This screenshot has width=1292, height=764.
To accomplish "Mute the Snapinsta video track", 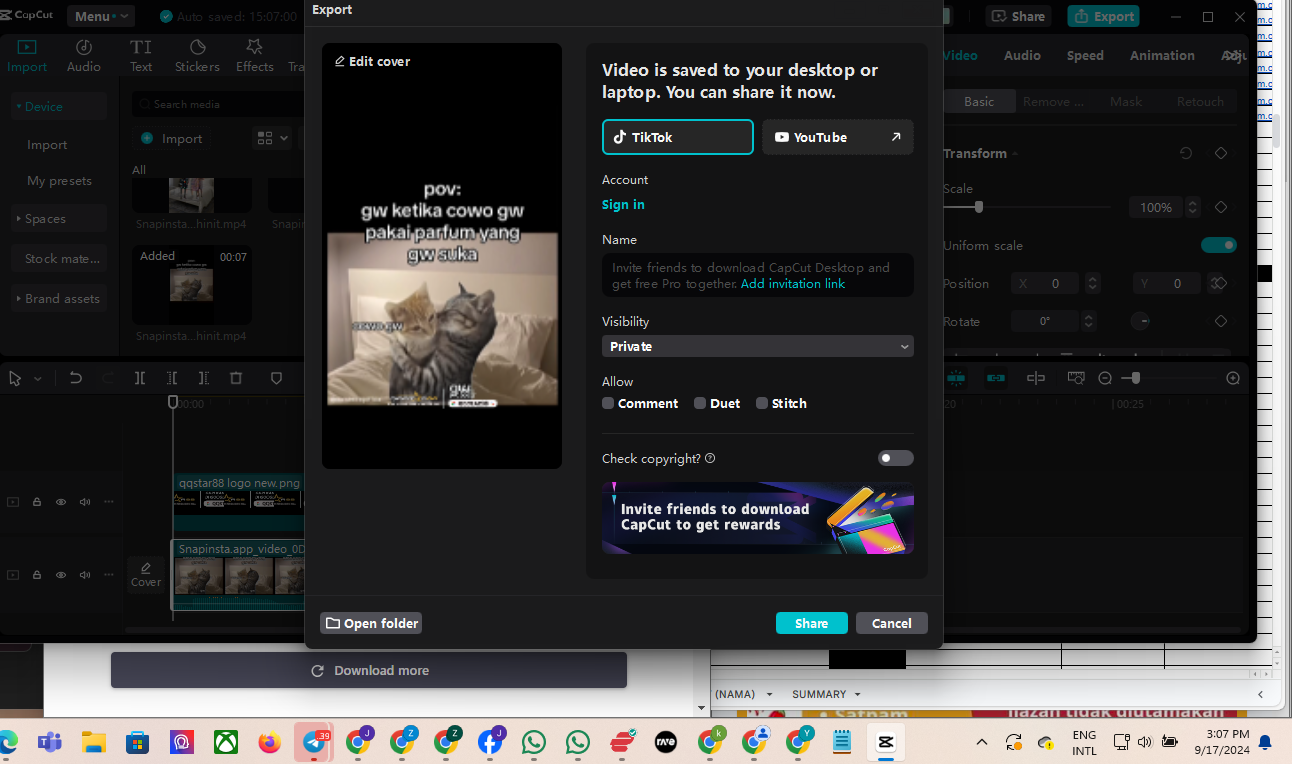I will 85,575.
